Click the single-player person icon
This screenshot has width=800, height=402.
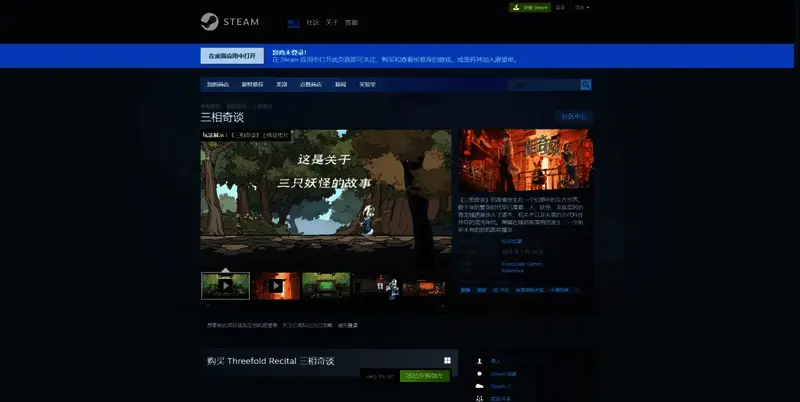(480, 361)
